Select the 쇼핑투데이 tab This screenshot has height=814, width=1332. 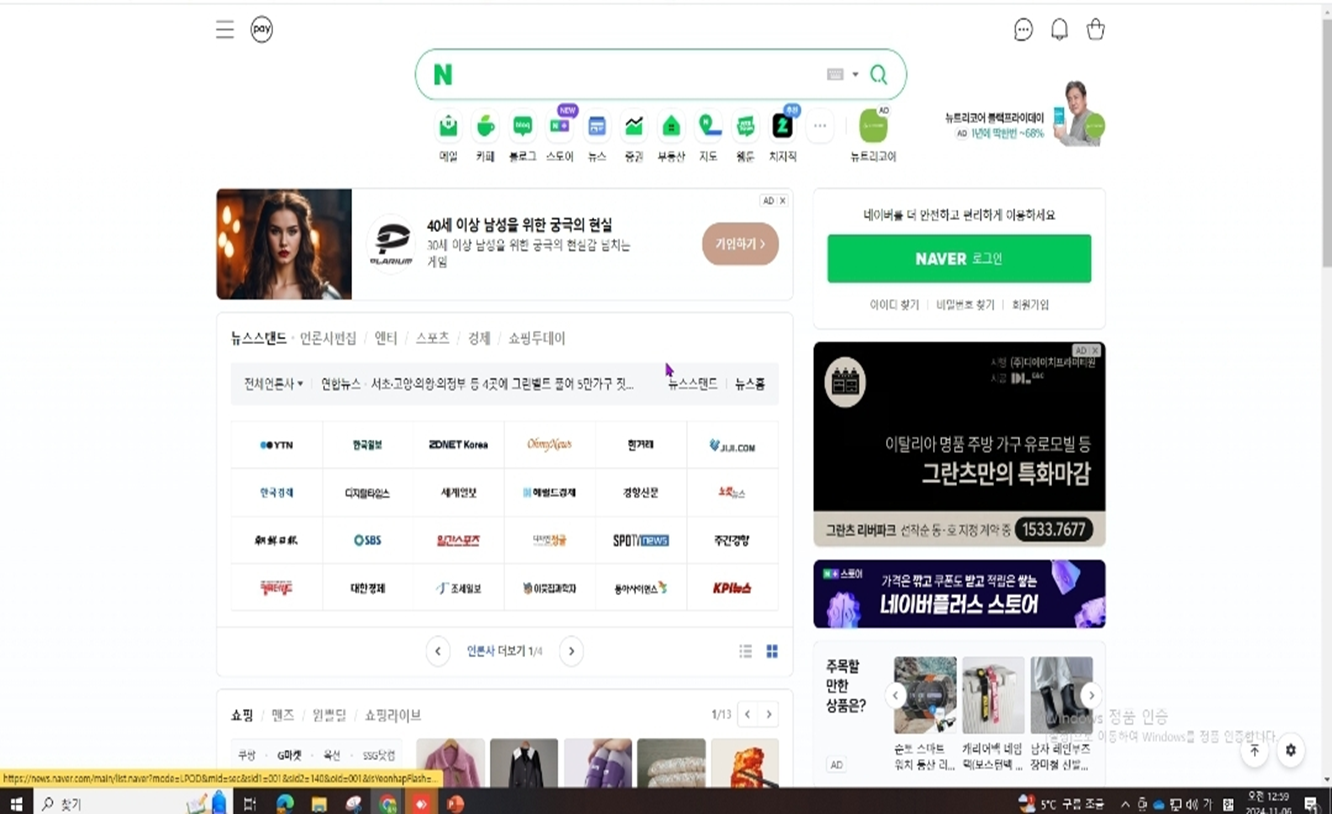pyautogui.click(x=537, y=339)
